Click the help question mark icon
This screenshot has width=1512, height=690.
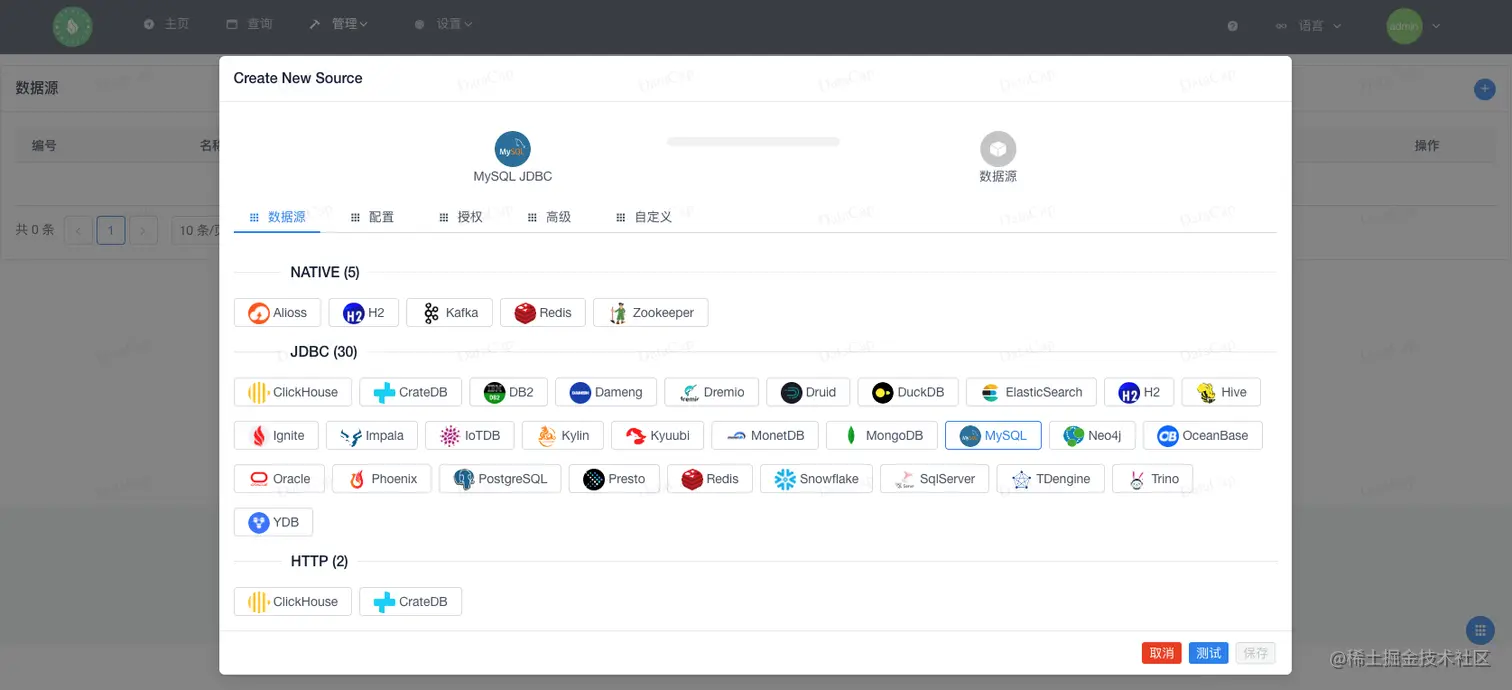point(1232,26)
